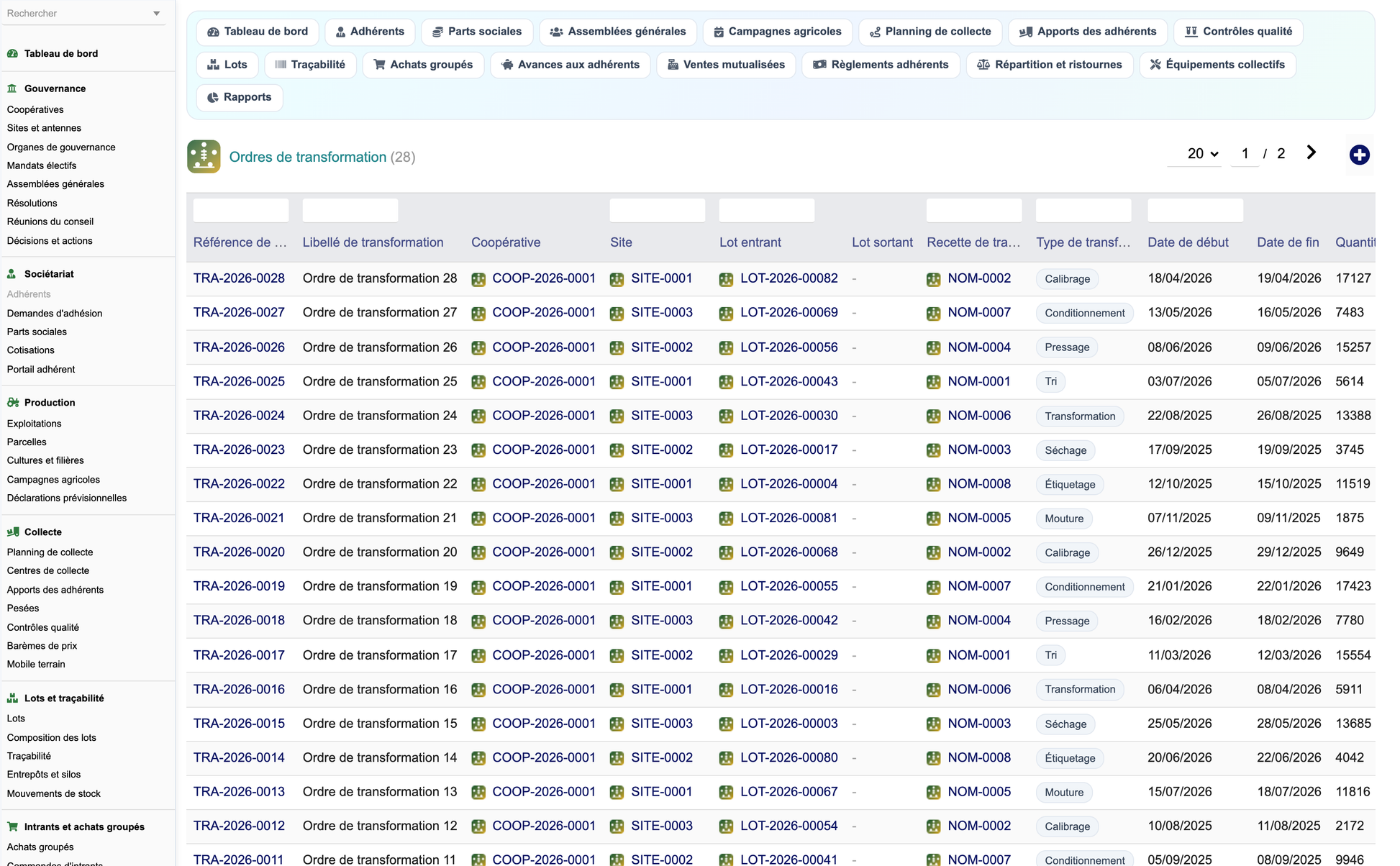Screen dimensions: 1400x866
Task: Open the Traçabilité tab
Action: tap(310, 65)
